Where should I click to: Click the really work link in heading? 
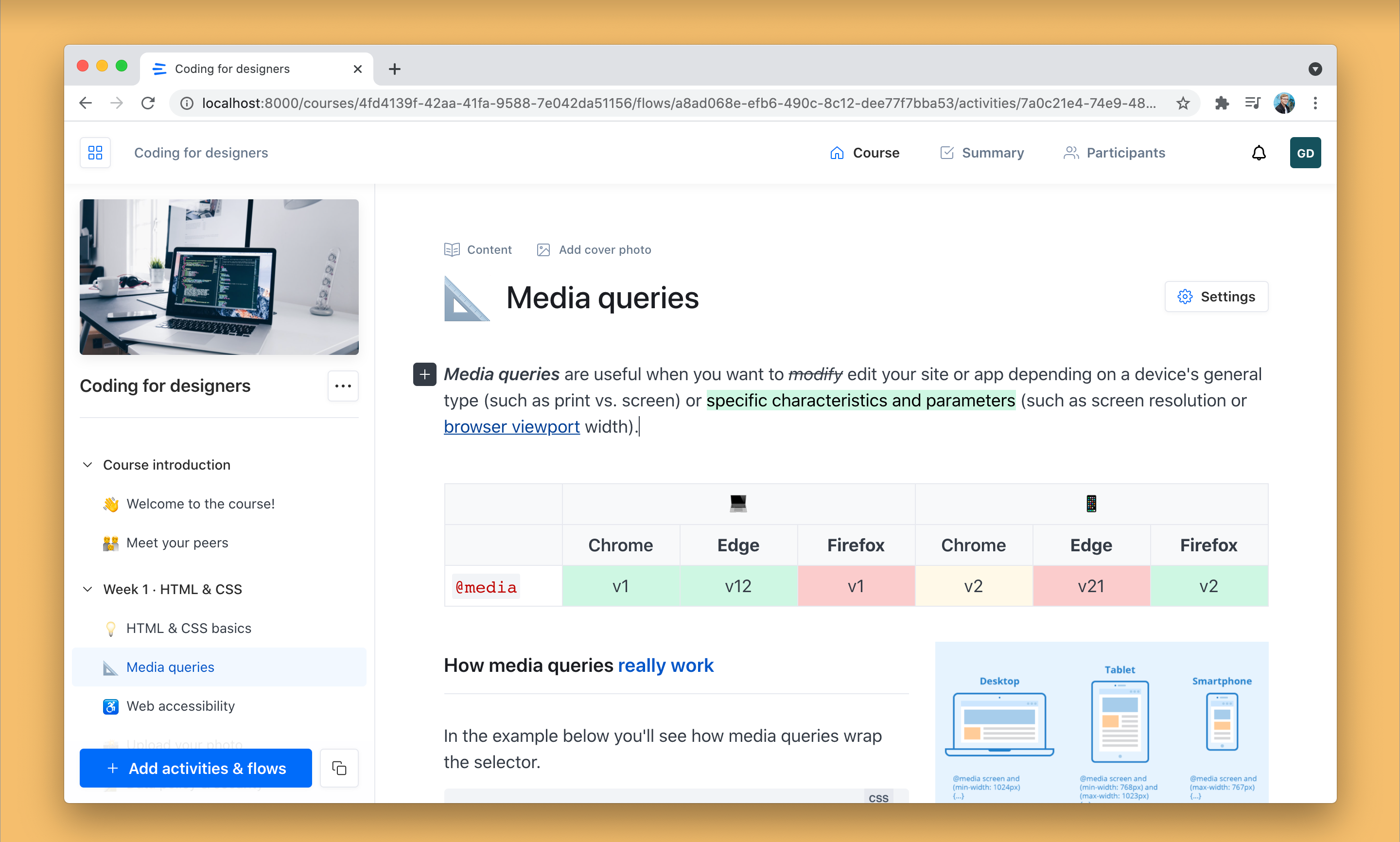(665, 665)
